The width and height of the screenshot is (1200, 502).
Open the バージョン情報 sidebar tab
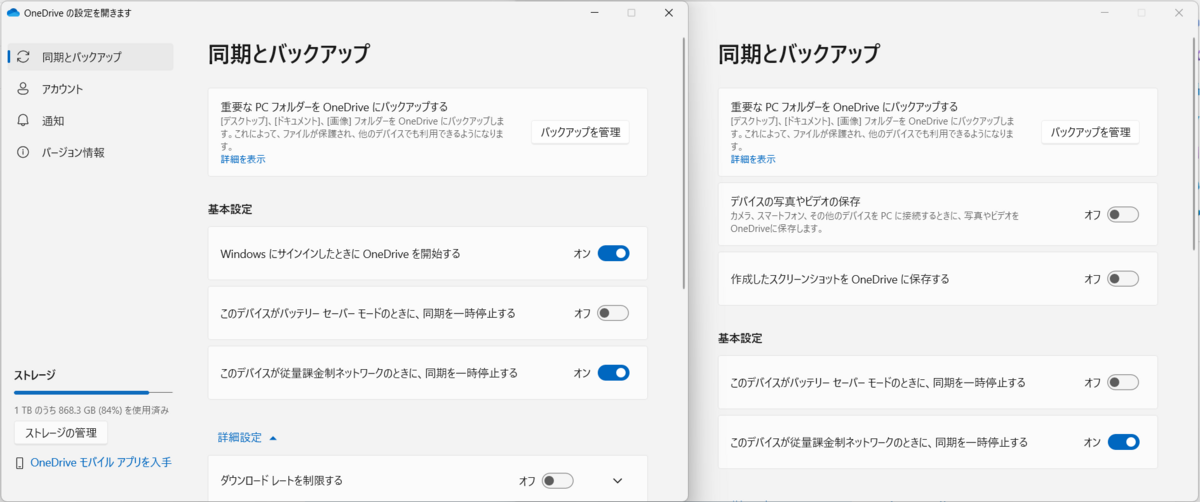pyautogui.click(x=91, y=153)
